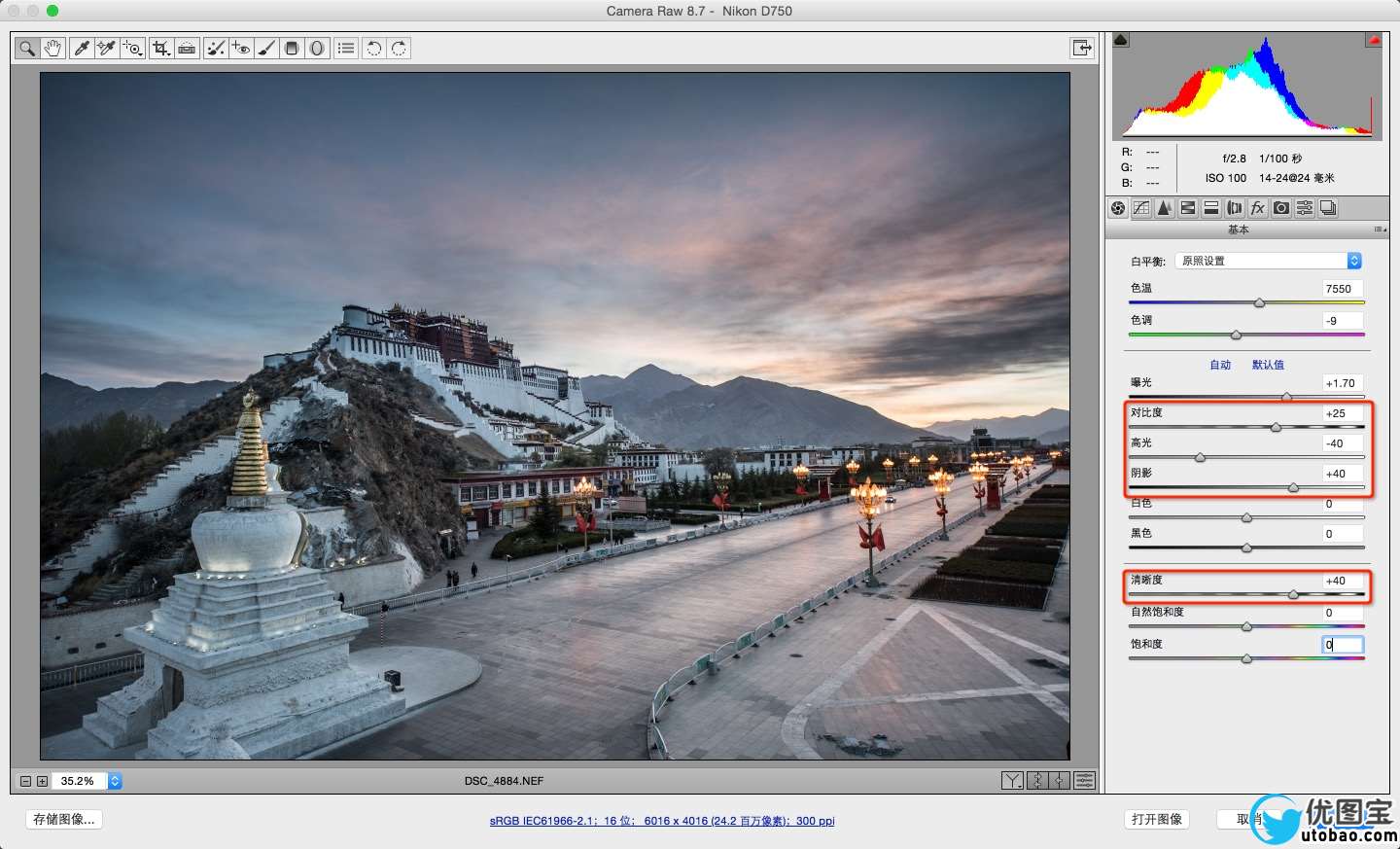Select the Hand tool
Viewport: 1400px width, 849px height.
[x=52, y=48]
